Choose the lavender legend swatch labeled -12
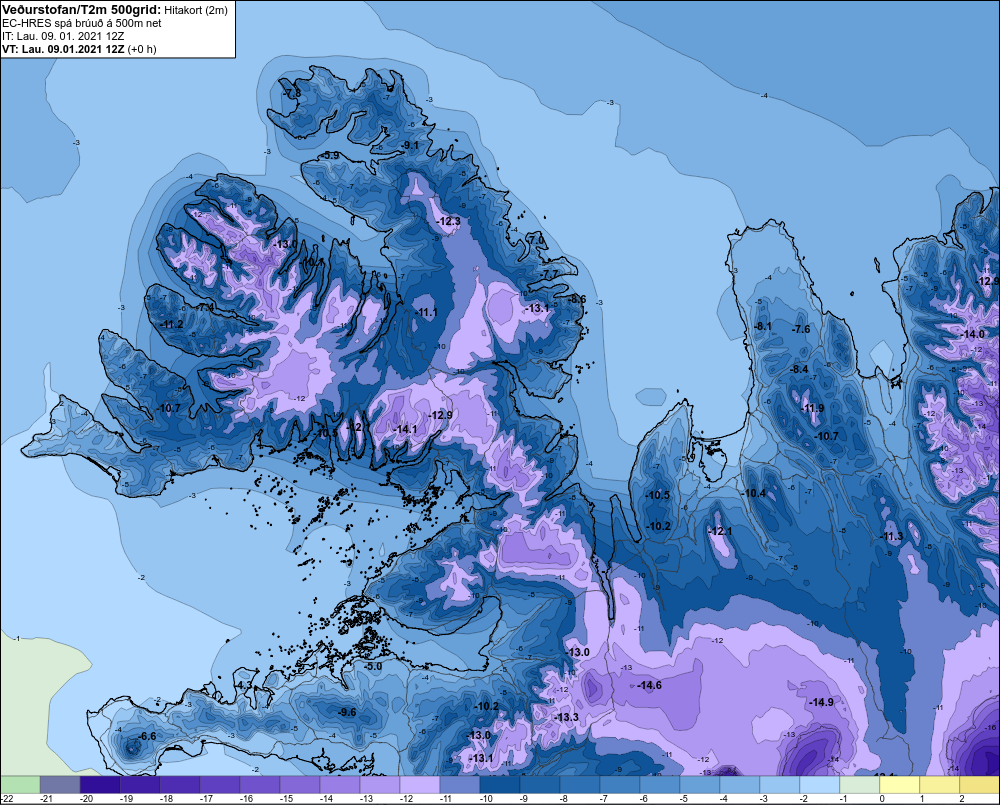1000x805 pixels. click(420, 784)
